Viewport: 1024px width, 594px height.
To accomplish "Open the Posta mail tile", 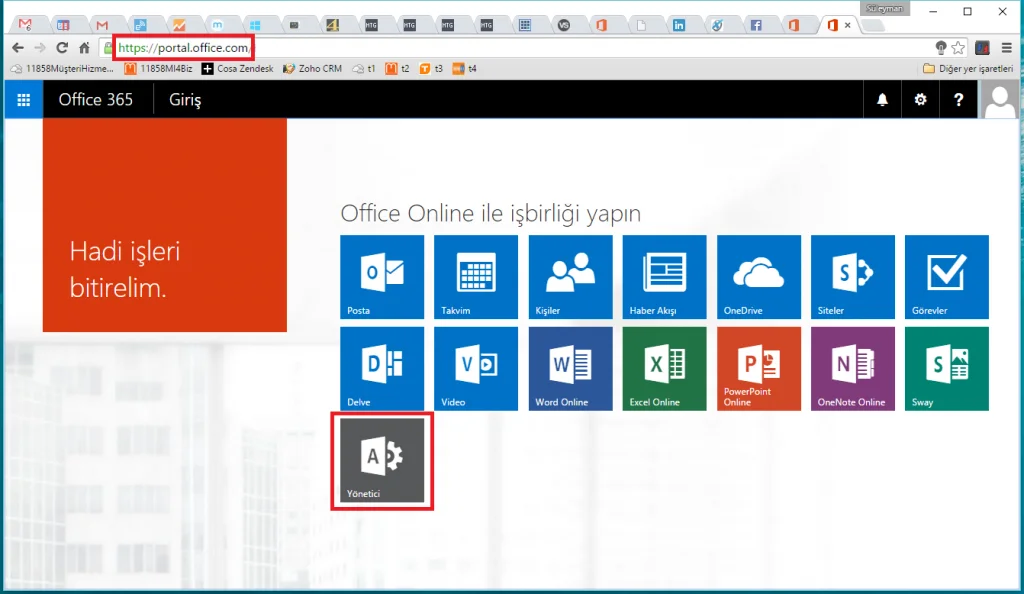I will pos(382,277).
